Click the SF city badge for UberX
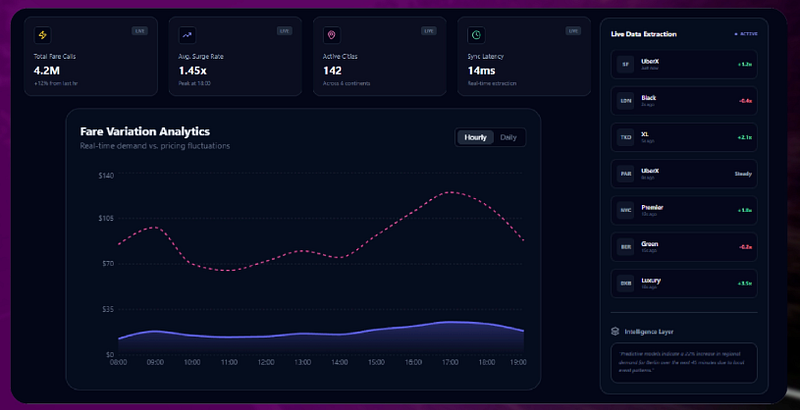 (625, 64)
